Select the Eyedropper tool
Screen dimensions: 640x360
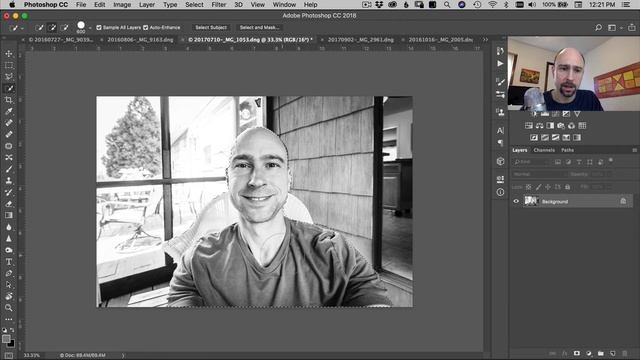[9, 111]
